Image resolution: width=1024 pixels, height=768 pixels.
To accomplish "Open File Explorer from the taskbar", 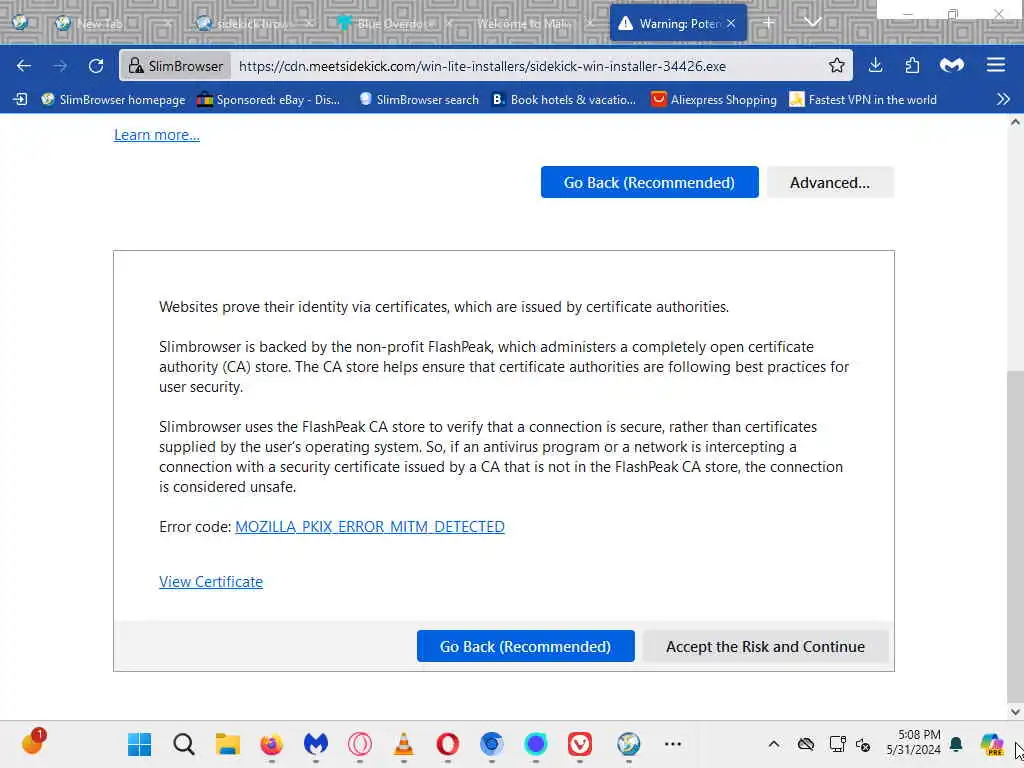I will tap(228, 744).
